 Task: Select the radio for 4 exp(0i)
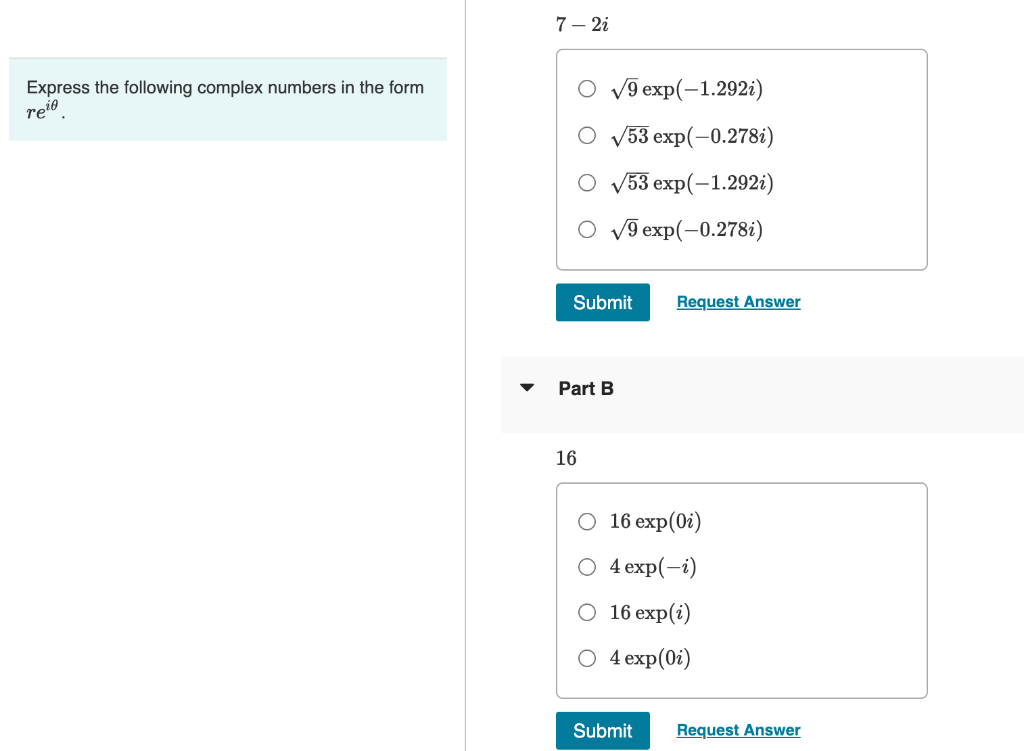click(587, 657)
